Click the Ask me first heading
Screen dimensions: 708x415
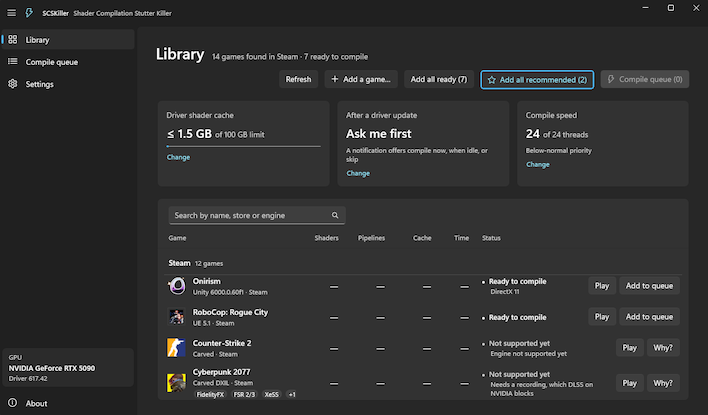coord(378,134)
